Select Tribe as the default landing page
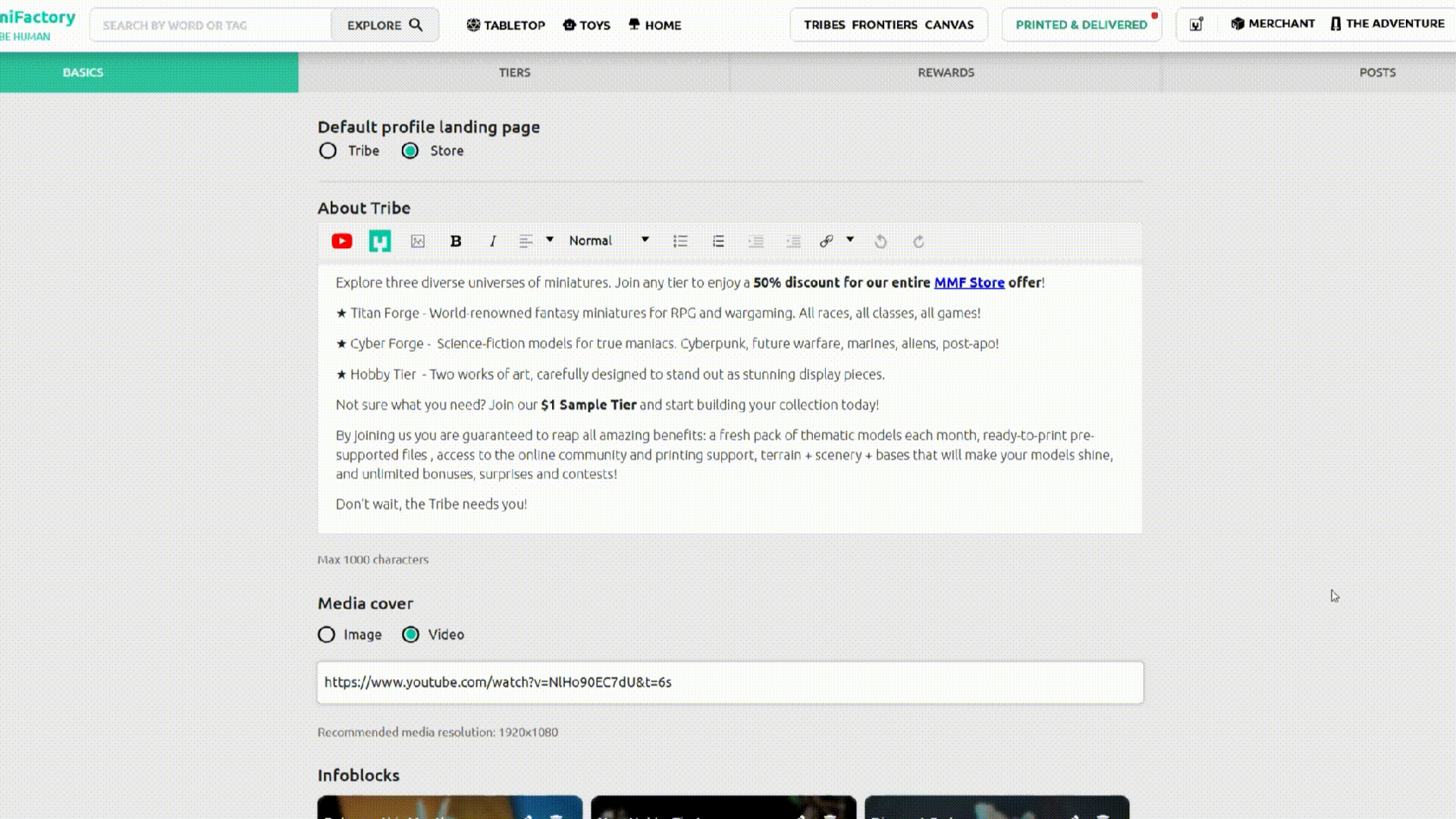 coord(328,151)
